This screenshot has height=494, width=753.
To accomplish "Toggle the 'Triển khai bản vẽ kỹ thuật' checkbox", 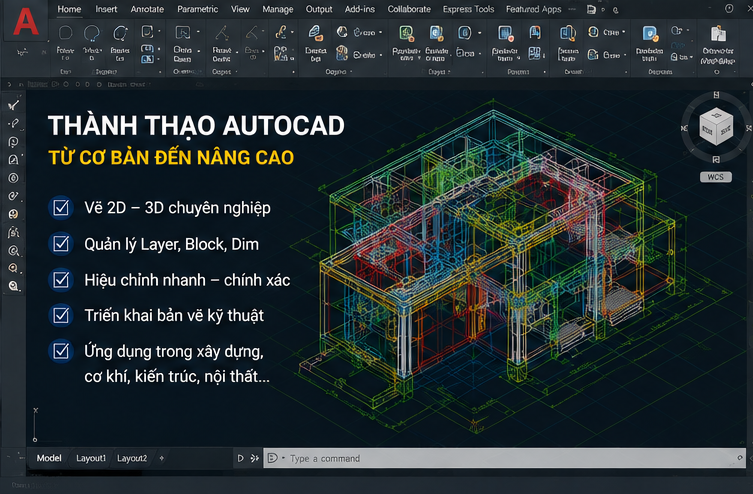I will click(x=61, y=315).
